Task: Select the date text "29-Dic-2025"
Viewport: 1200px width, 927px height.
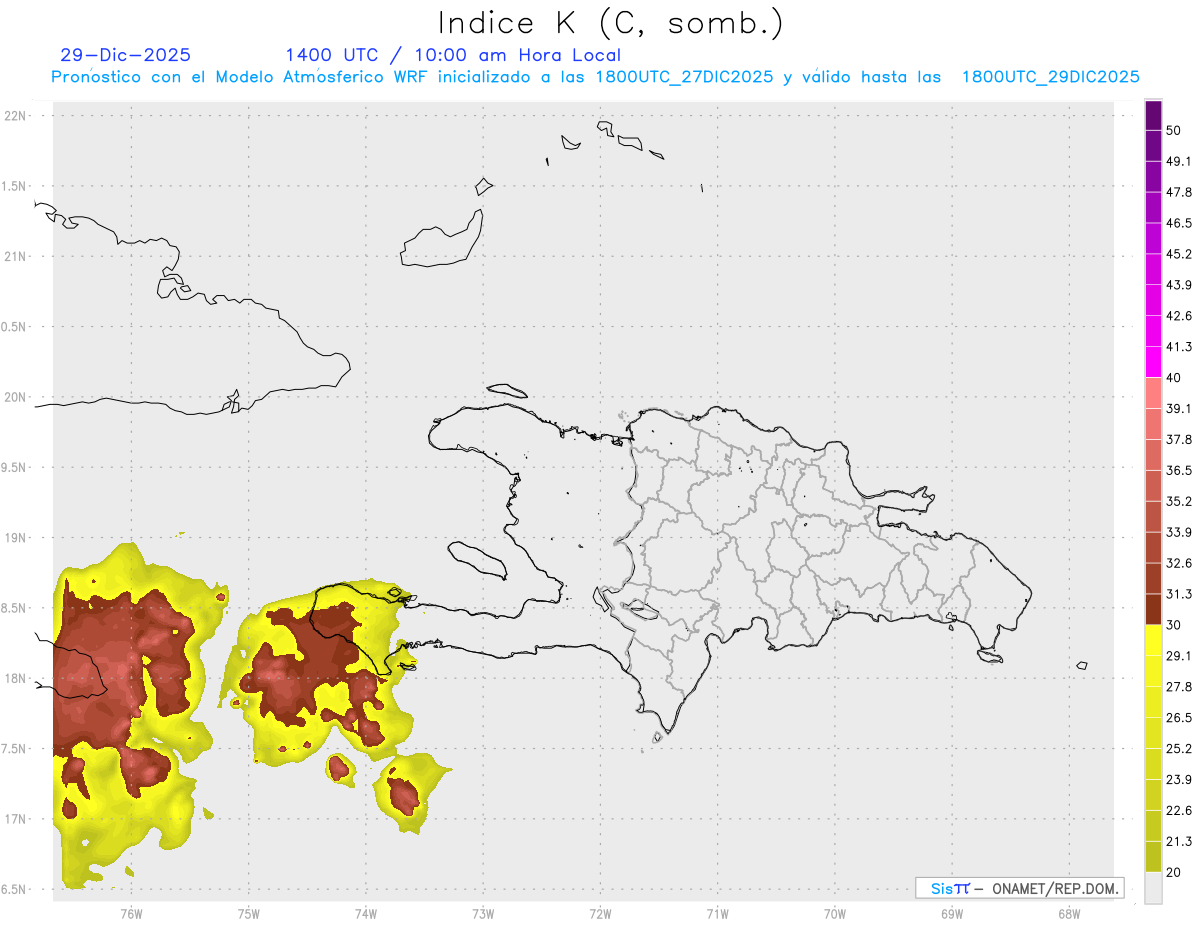Action: point(125,55)
